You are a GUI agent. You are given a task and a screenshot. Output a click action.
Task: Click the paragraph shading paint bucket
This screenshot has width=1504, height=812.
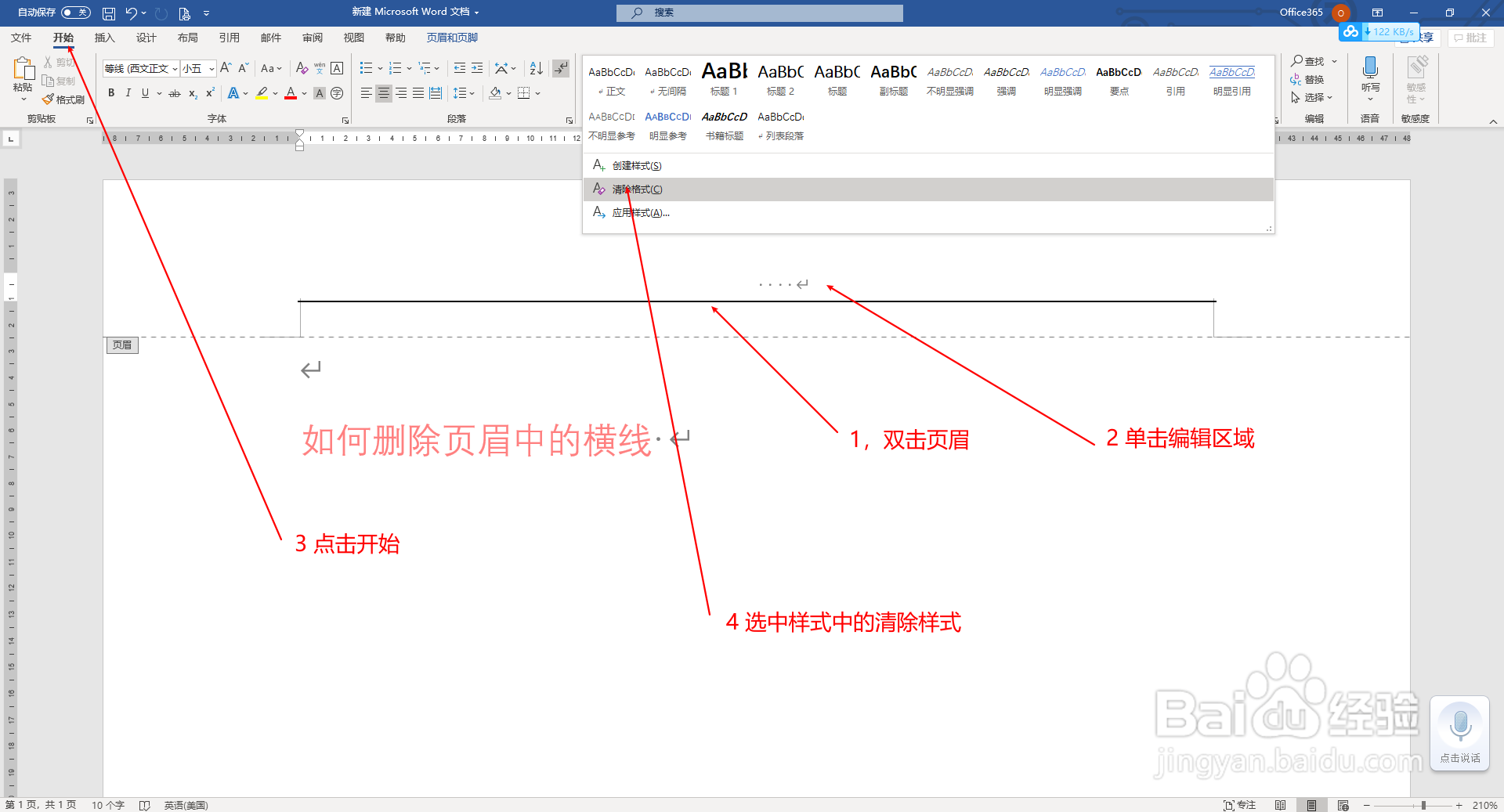(495, 93)
